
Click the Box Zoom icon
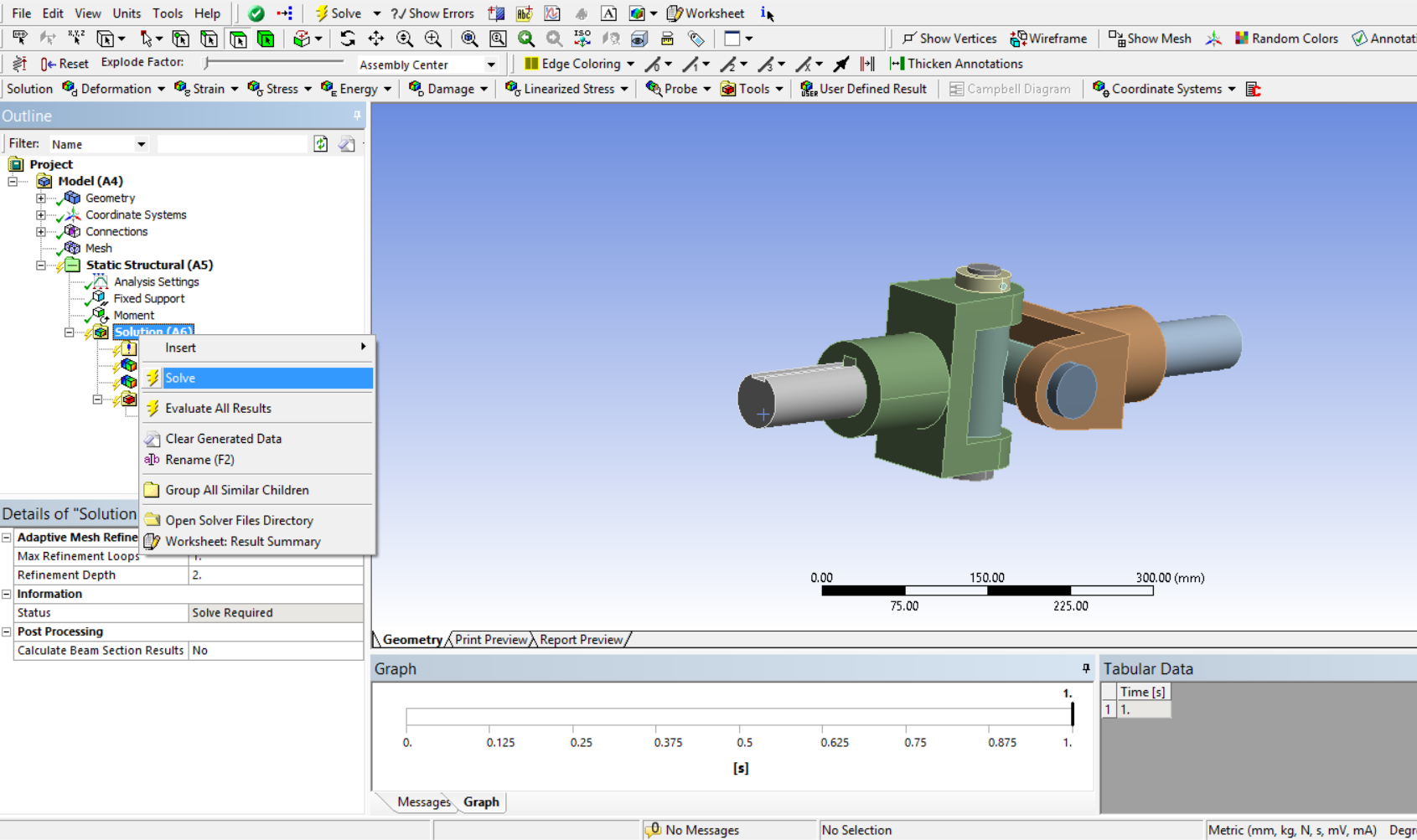(x=433, y=39)
